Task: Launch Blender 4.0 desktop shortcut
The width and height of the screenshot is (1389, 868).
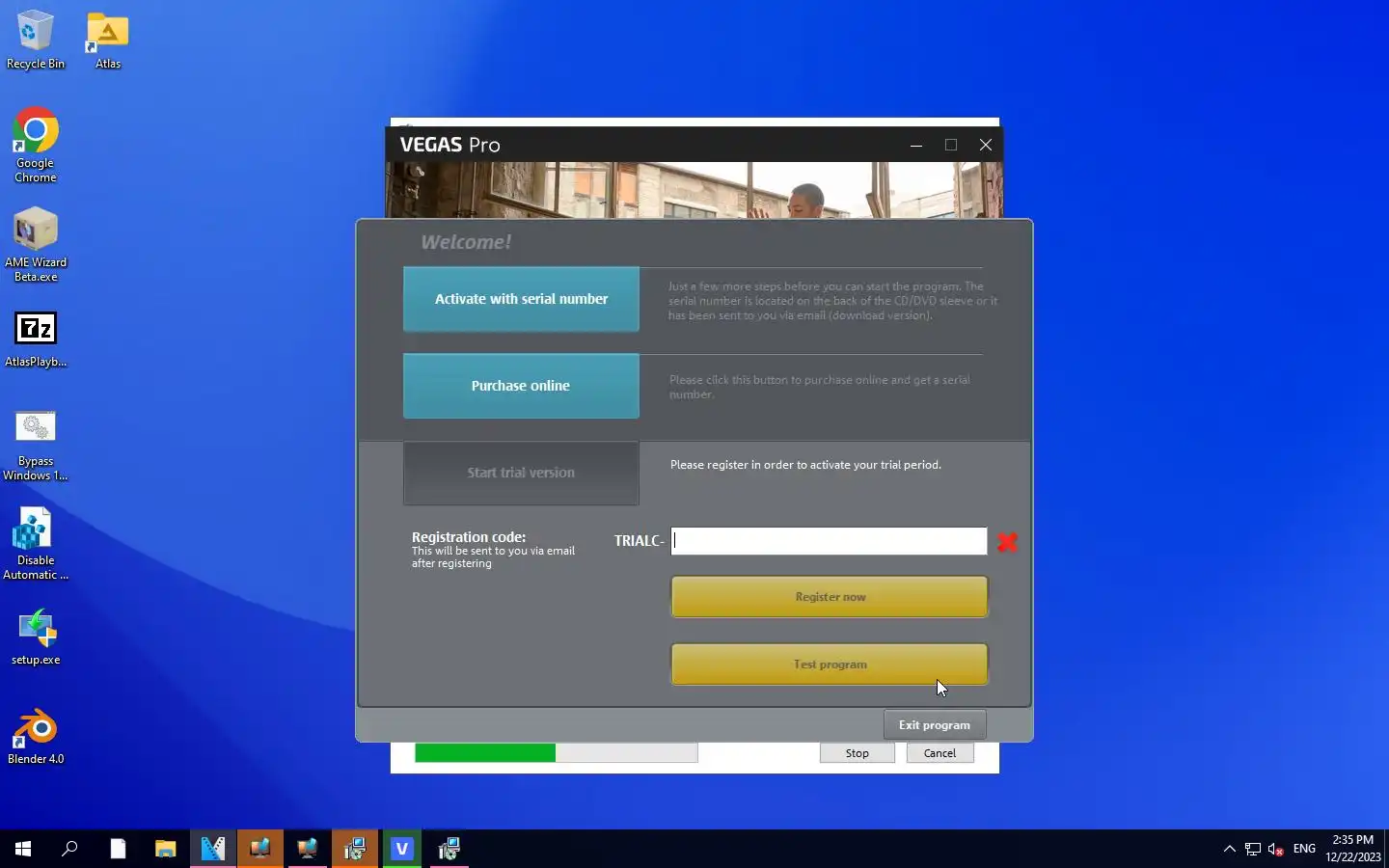Action: [36, 737]
